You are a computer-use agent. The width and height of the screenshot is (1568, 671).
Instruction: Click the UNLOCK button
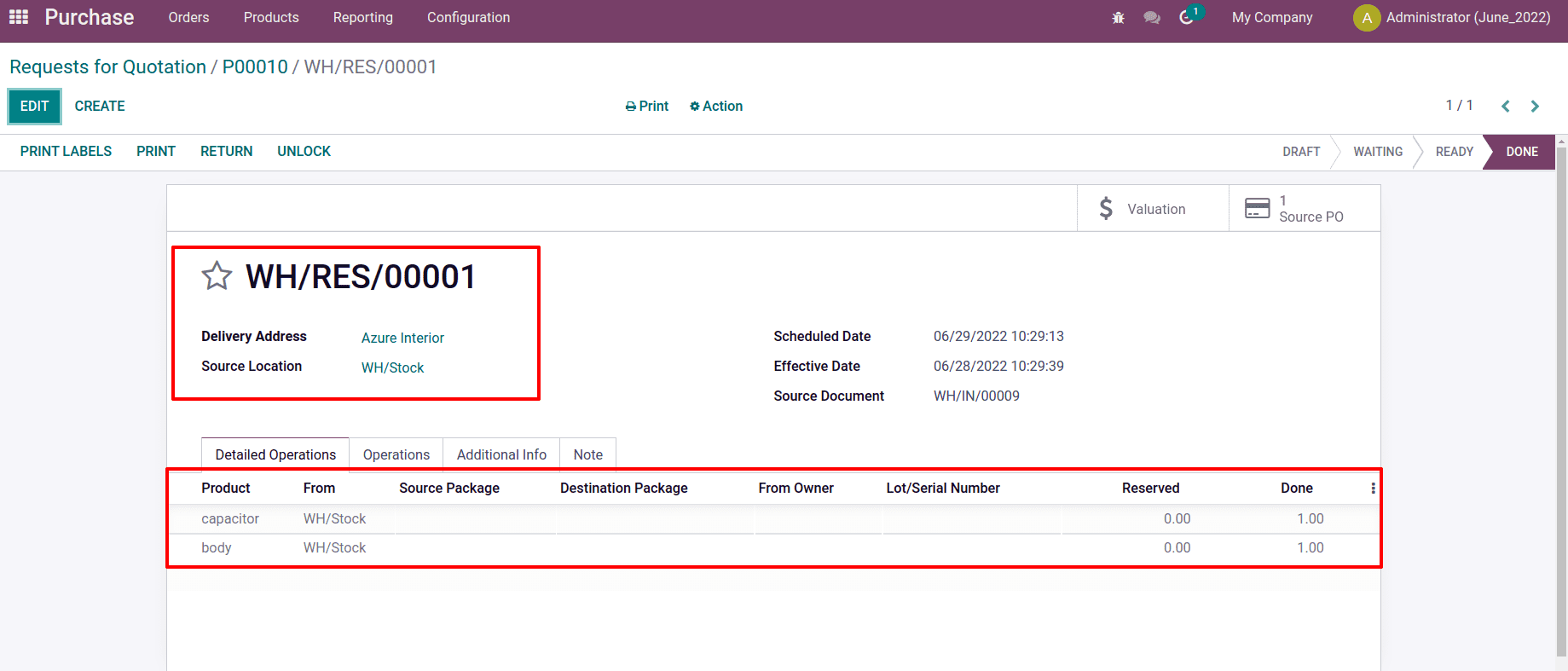click(x=304, y=151)
